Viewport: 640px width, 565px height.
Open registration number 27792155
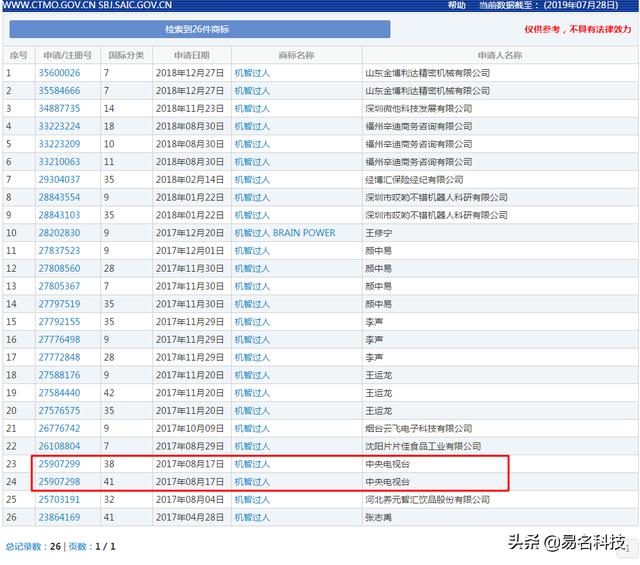click(59, 322)
